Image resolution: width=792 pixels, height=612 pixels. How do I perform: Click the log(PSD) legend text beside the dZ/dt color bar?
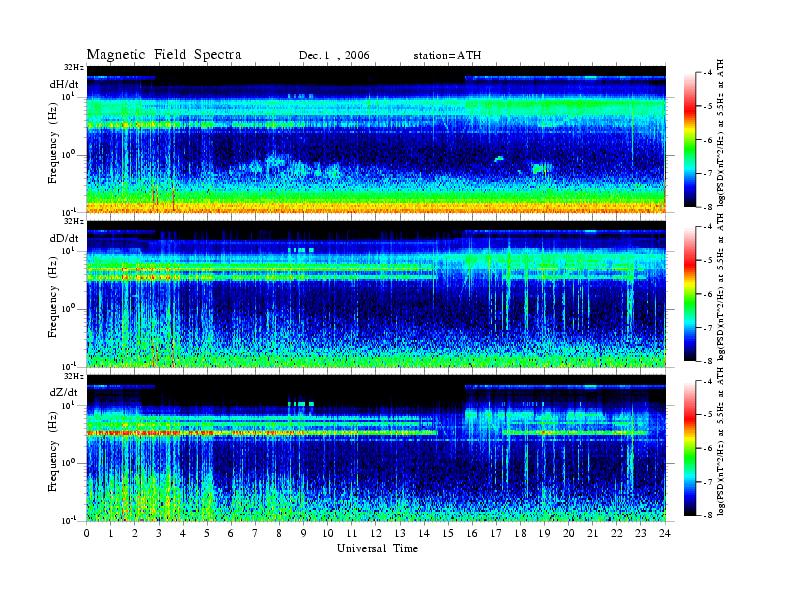721,441
